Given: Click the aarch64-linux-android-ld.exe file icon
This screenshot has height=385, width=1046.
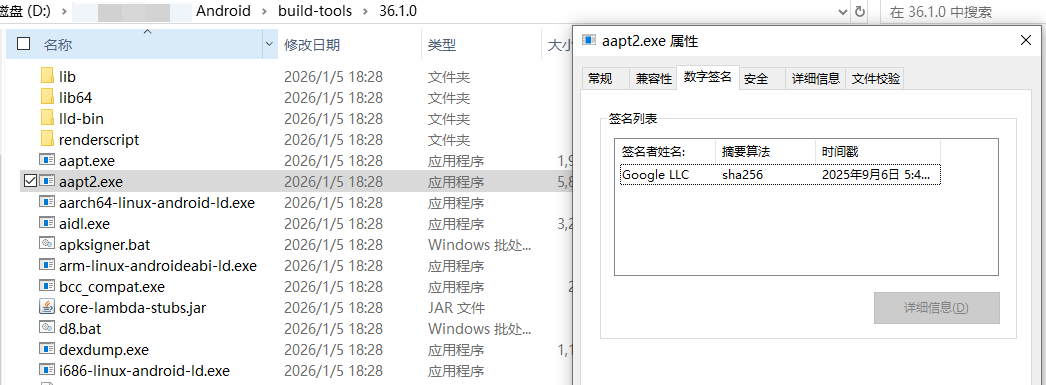Looking at the screenshot, I should point(47,202).
